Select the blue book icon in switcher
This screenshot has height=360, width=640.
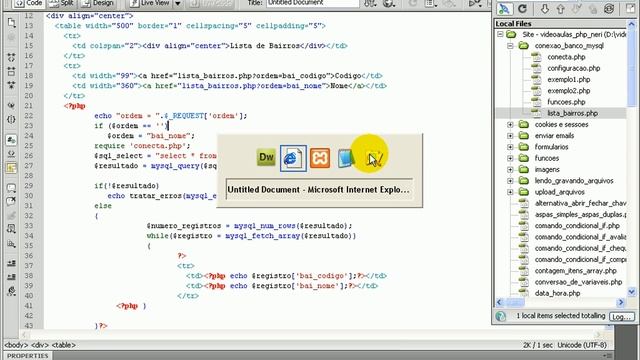click(x=346, y=158)
